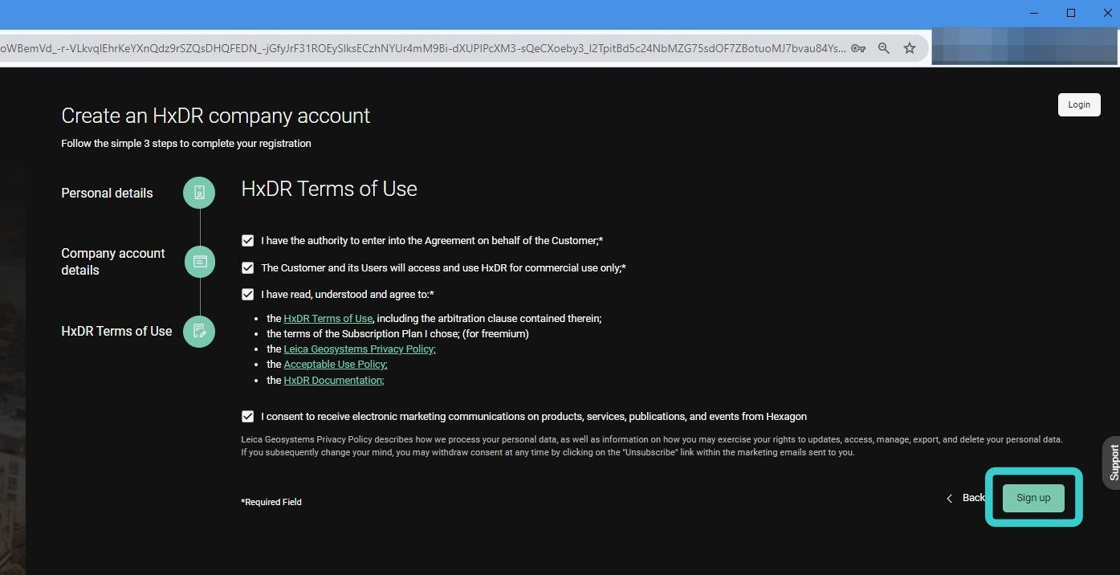Viewport: 1120px width, 575px height.
Task: Open the Support side tab
Action: point(1113,462)
